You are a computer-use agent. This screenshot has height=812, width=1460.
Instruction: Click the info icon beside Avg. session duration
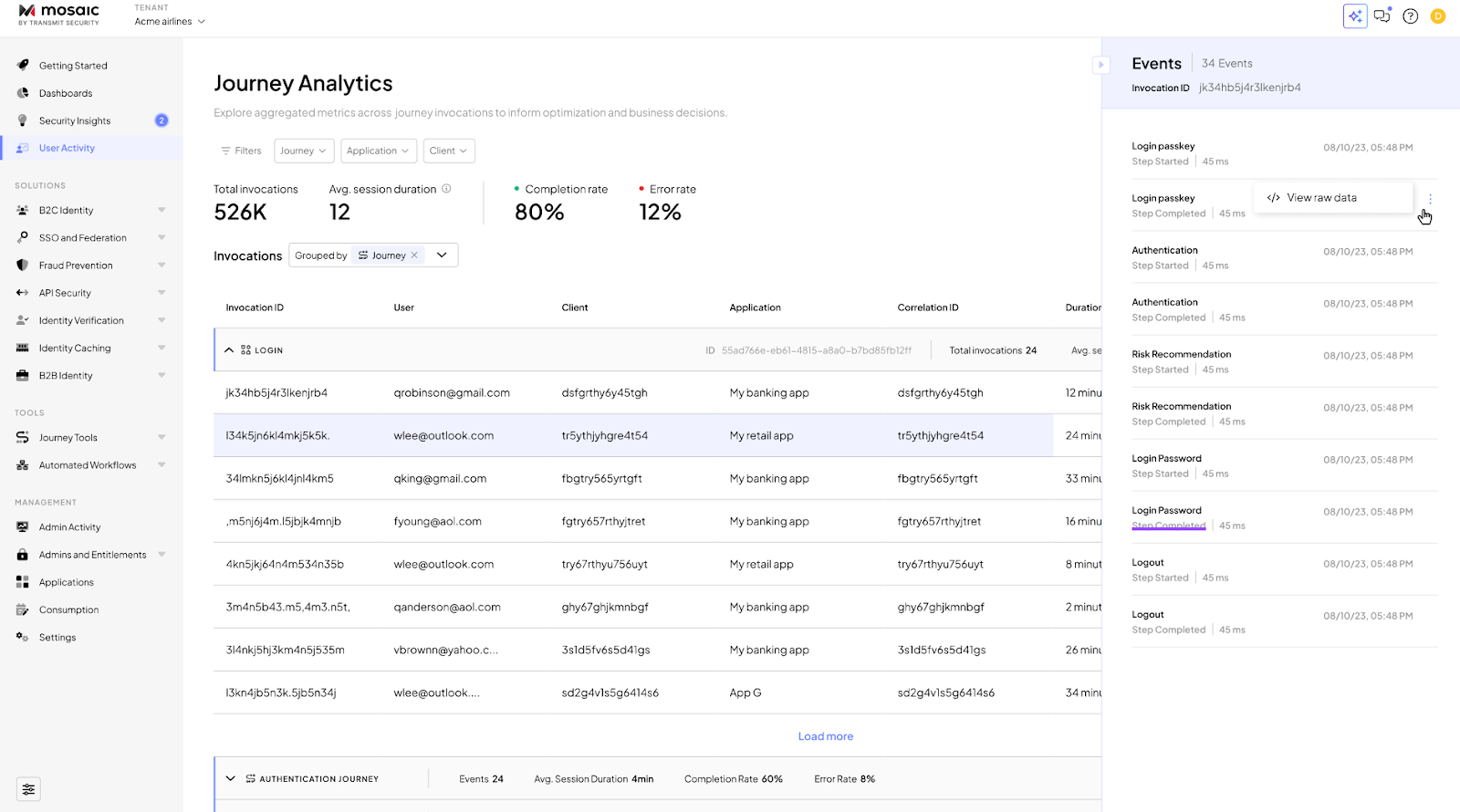446,189
